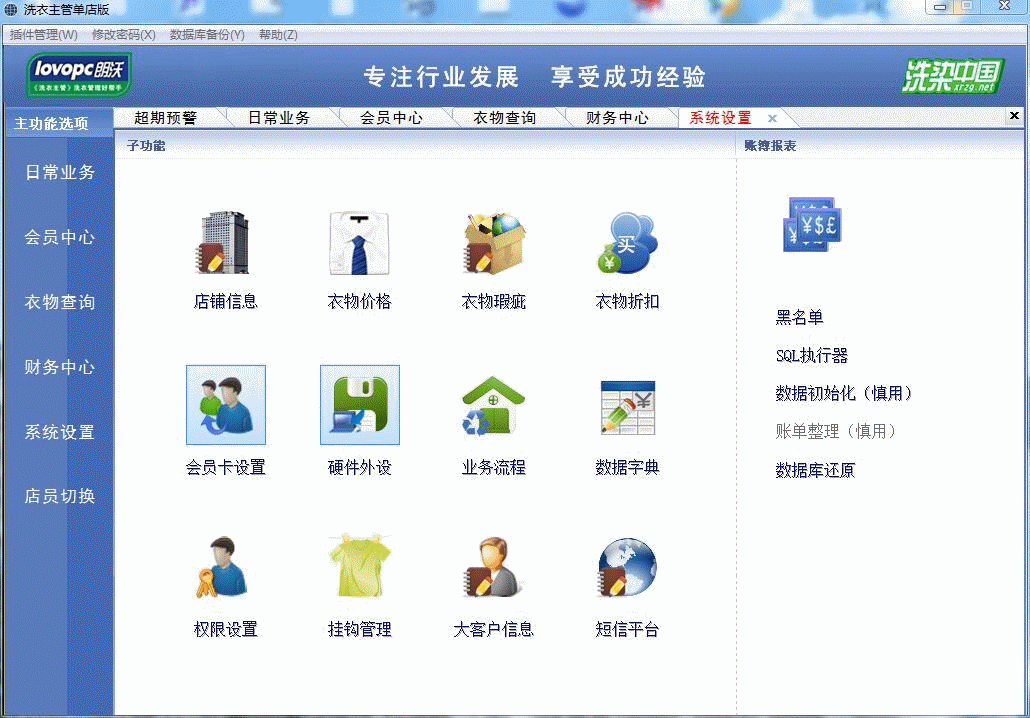Open the 硬件外设 floppy disk icon
The width and height of the screenshot is (1030, 718).
tap(360, 405)
